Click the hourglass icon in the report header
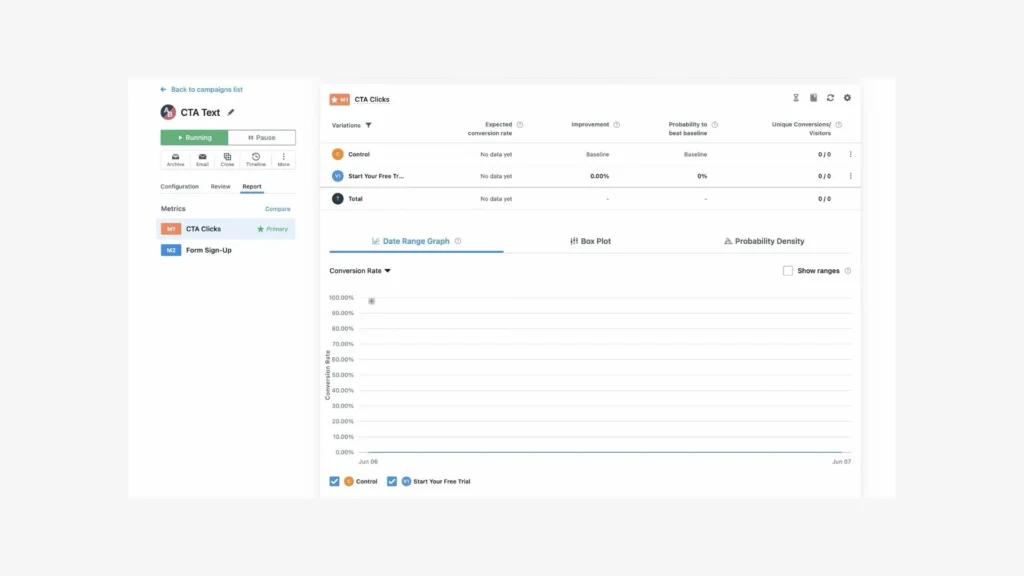The height and width of the screenshot is (576, 1024). click(796, 98)
